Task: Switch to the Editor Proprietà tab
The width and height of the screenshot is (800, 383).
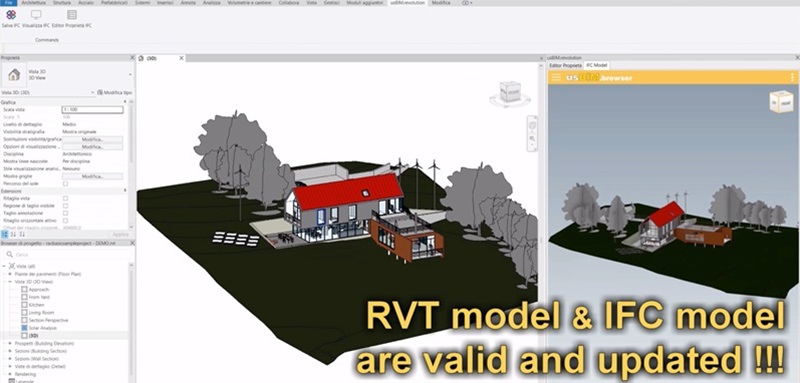Action: 565,65
